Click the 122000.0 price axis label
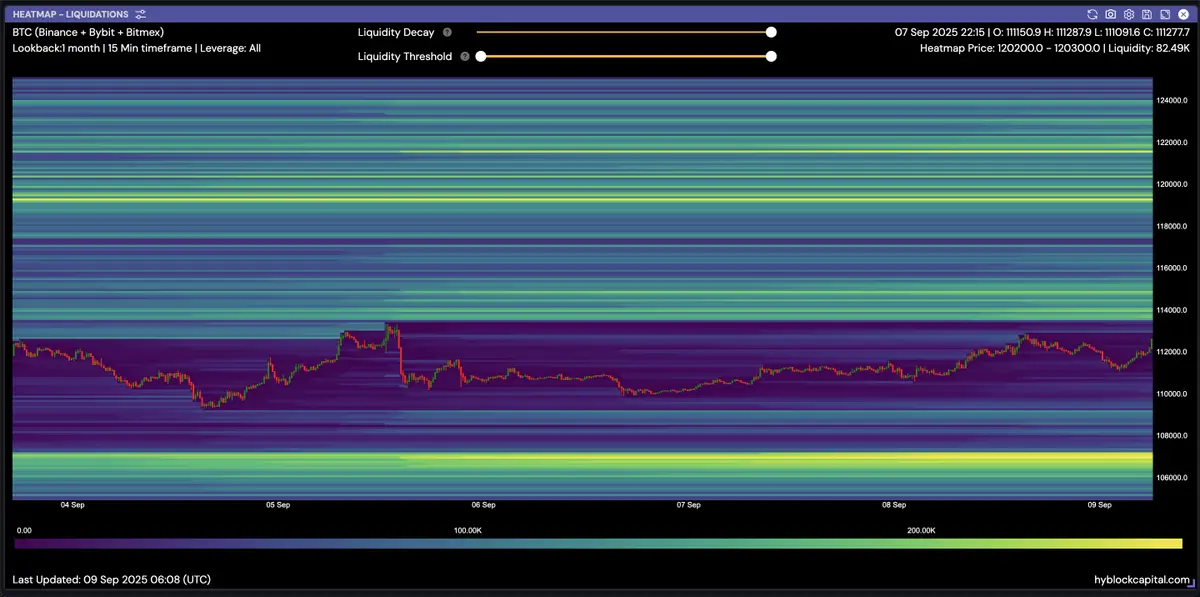The width and height of the screenshot is (1200, 597). pyautogui.click(x=1172, y=142)
